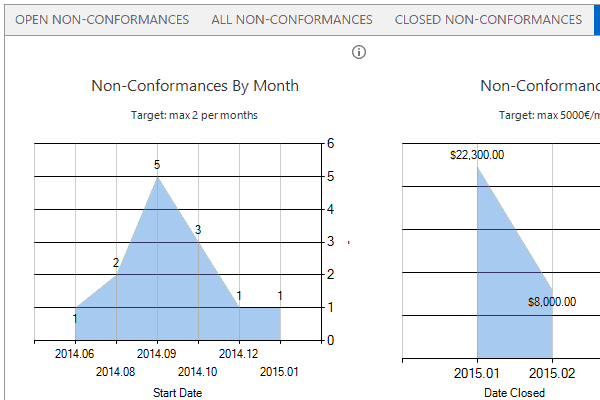
Task: Select the $22,300.00 data label
Action: 477,155
